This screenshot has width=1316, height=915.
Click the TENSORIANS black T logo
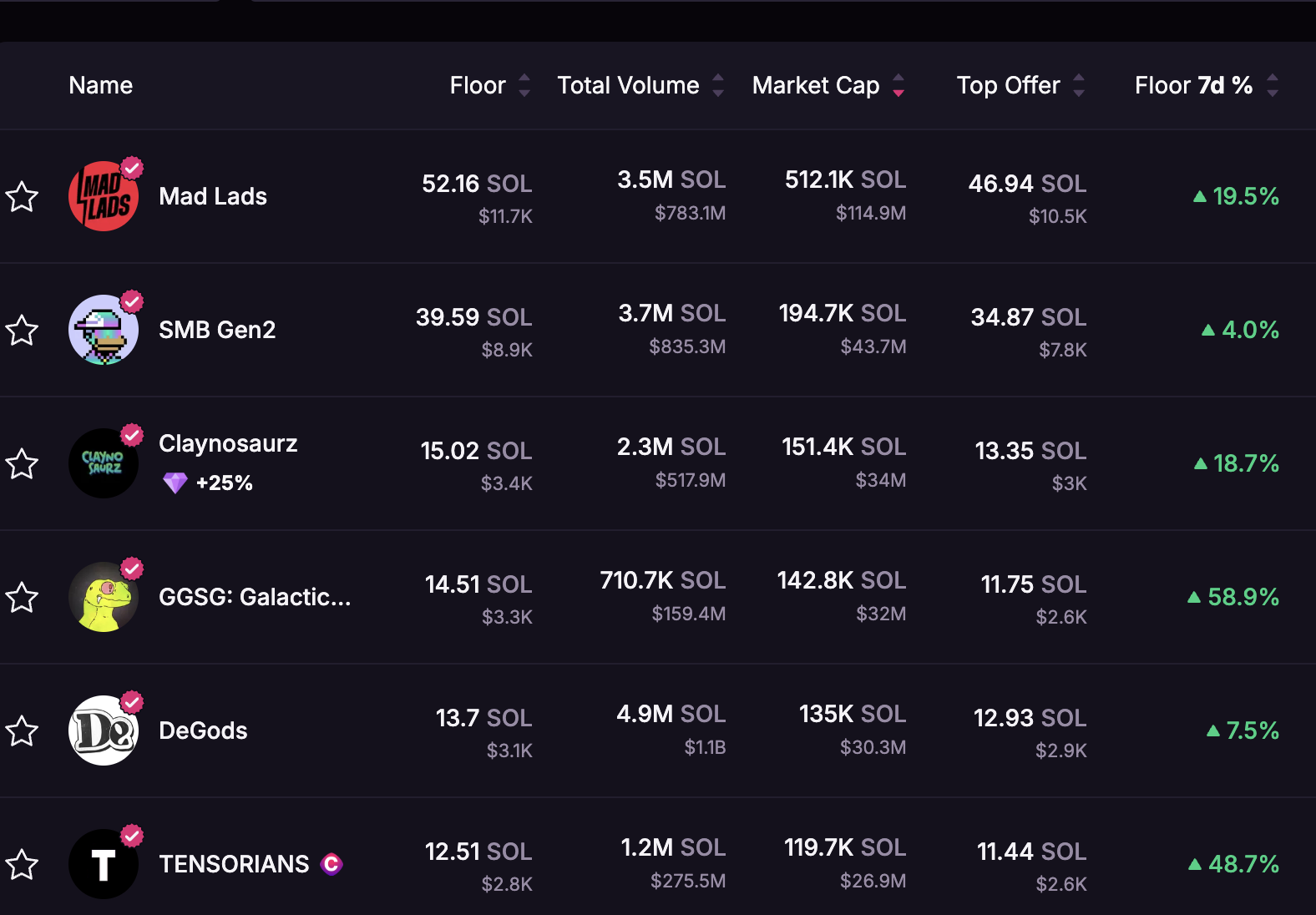pos(104,864)
